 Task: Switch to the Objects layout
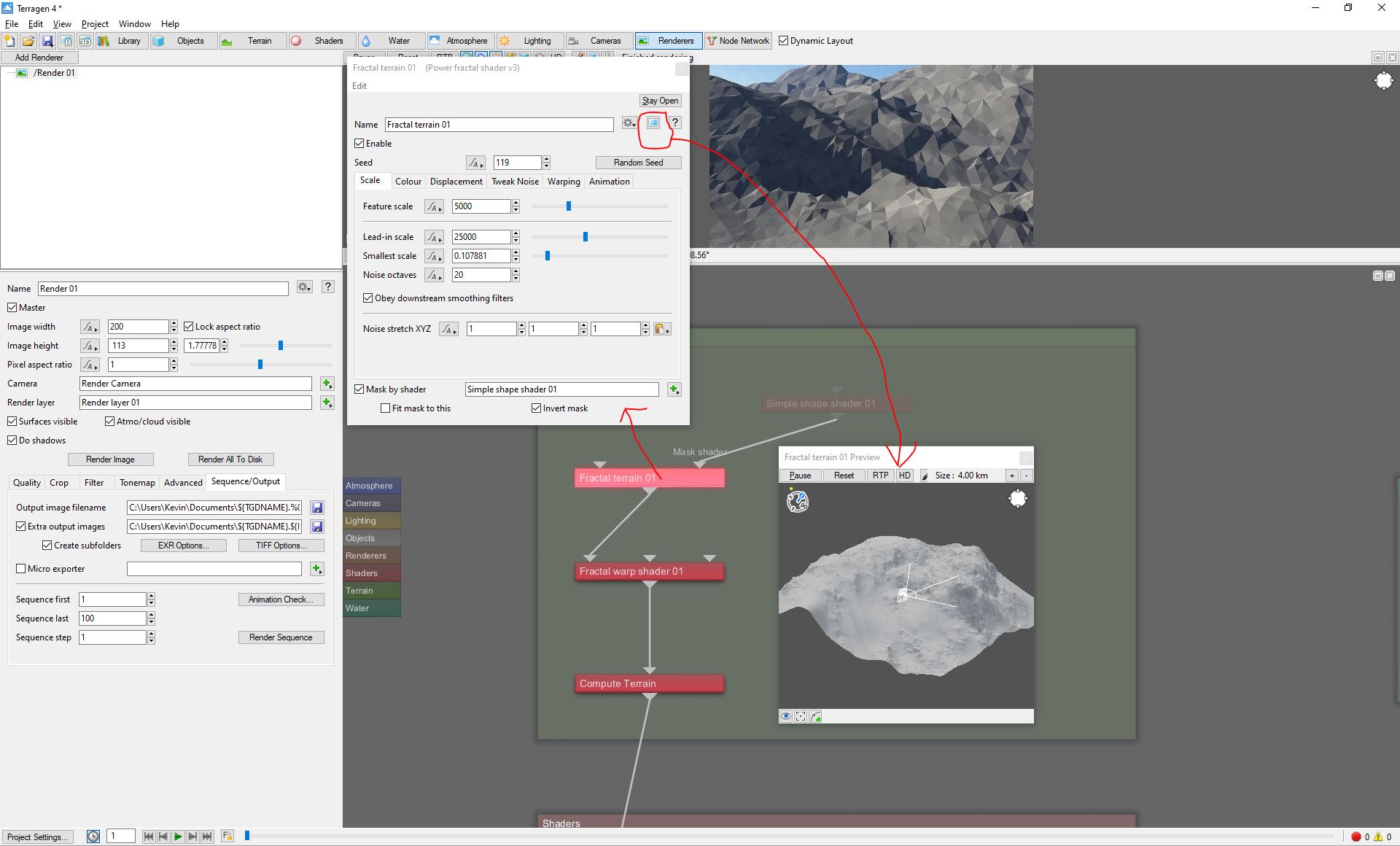pos(182,41)
